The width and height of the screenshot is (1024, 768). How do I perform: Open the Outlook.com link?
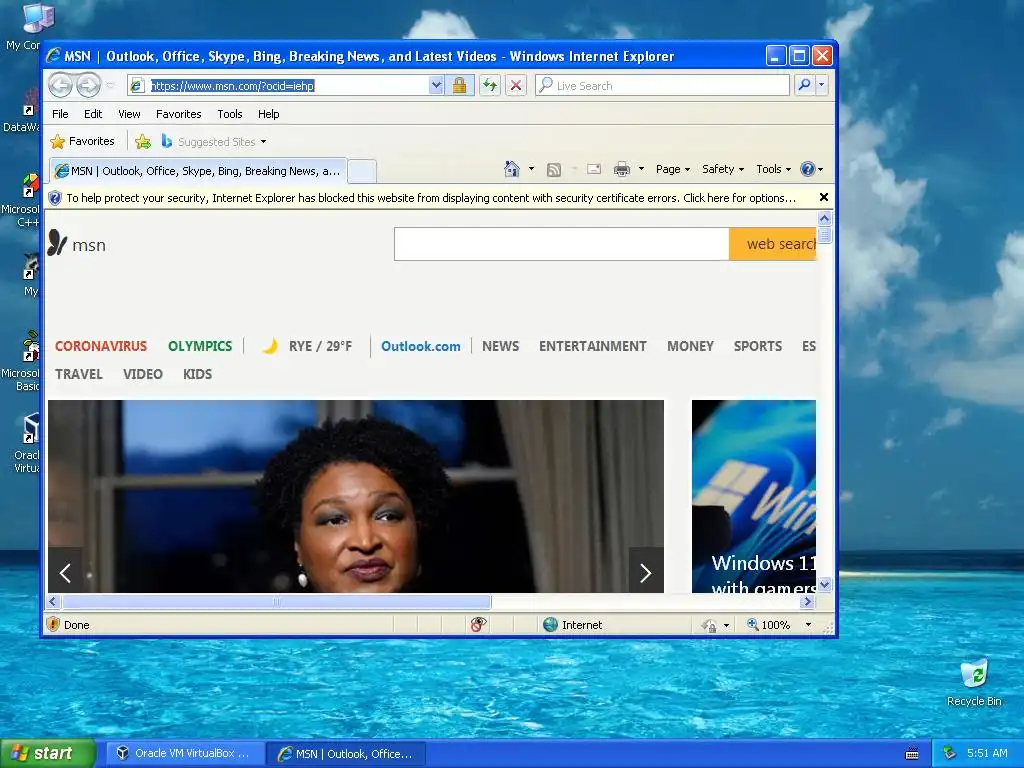click(x=421, y=346)
